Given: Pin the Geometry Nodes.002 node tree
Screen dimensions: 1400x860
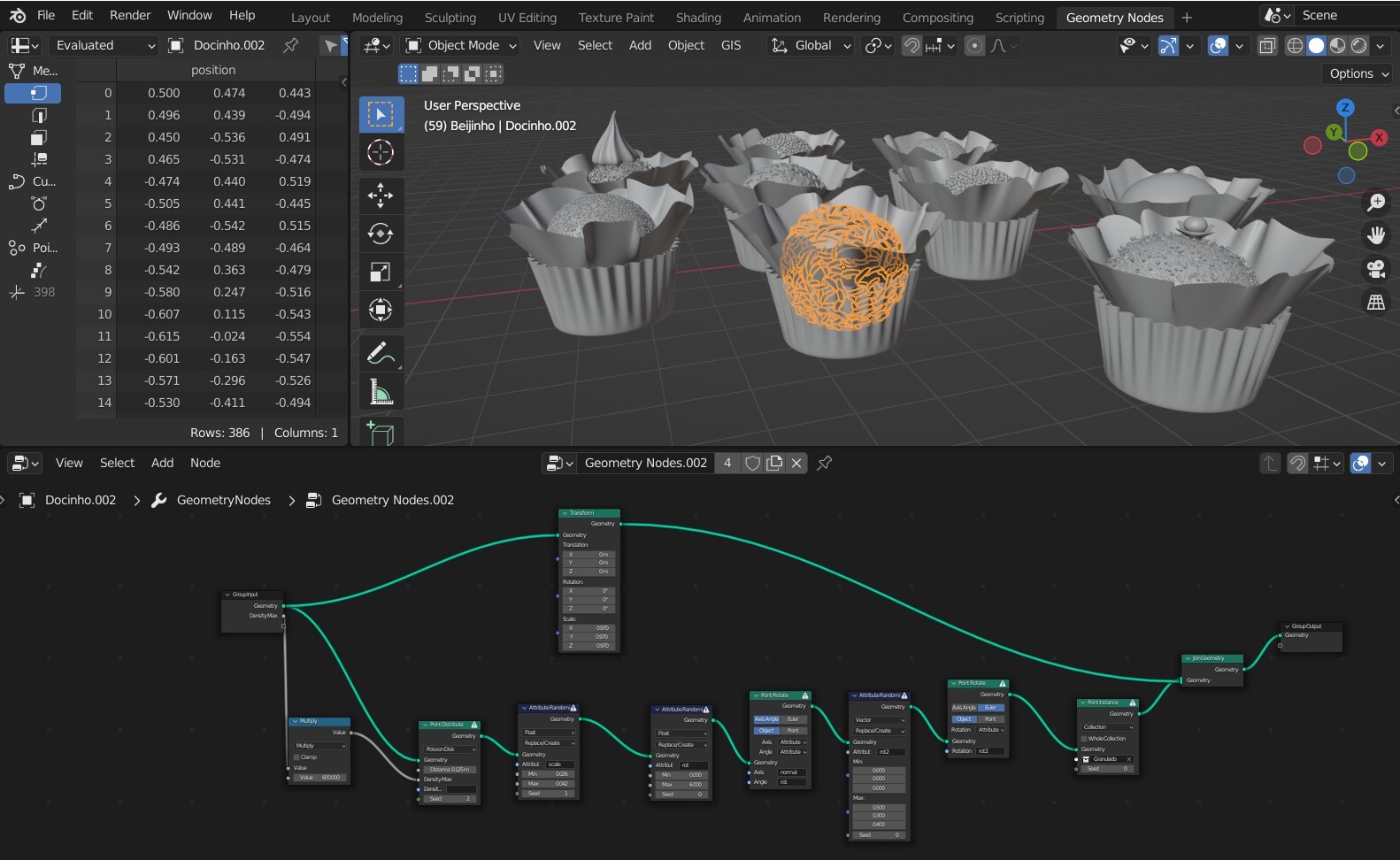Looking at the screenshot, I should click(x=824, y=463).
